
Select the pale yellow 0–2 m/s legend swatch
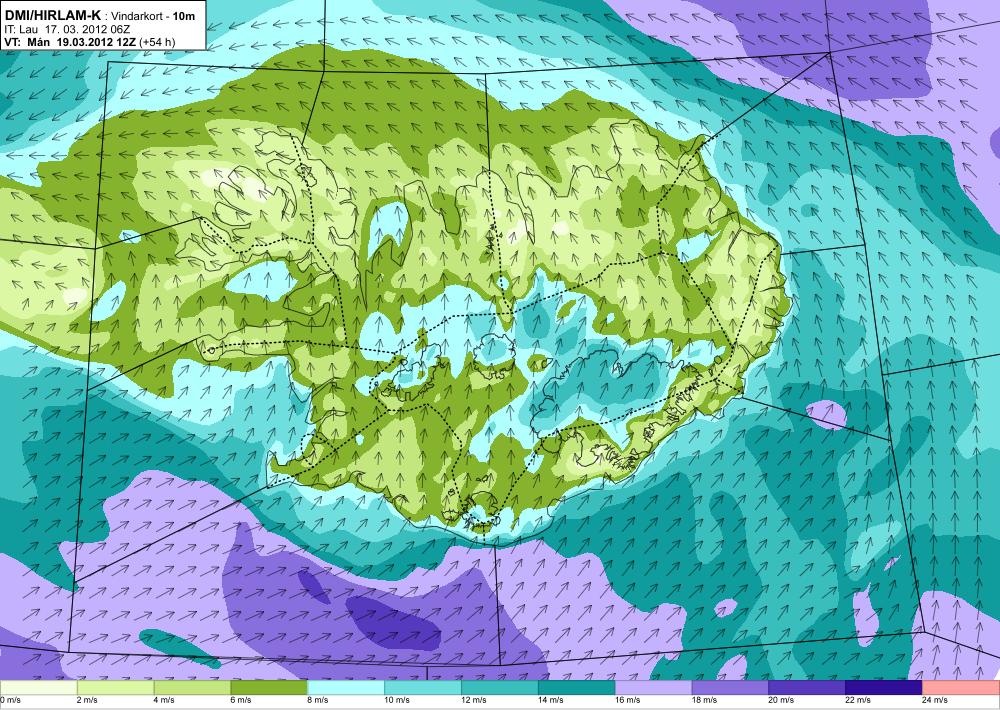click(x=38, y=688)
